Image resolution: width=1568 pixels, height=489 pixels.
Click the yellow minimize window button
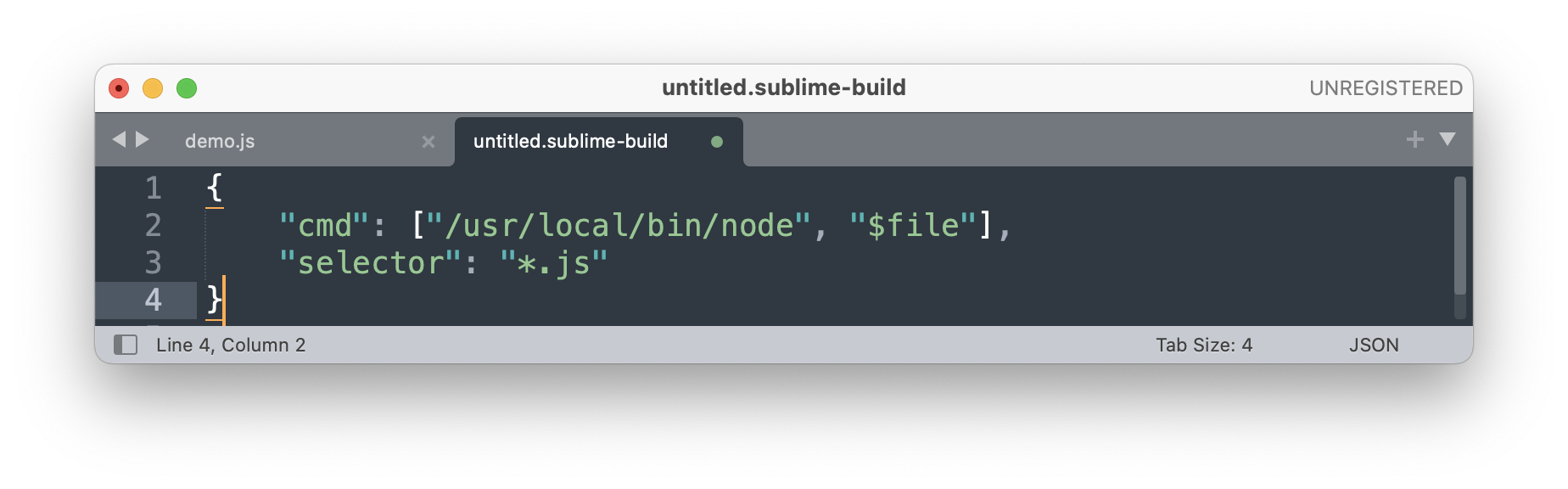(153, 88)
